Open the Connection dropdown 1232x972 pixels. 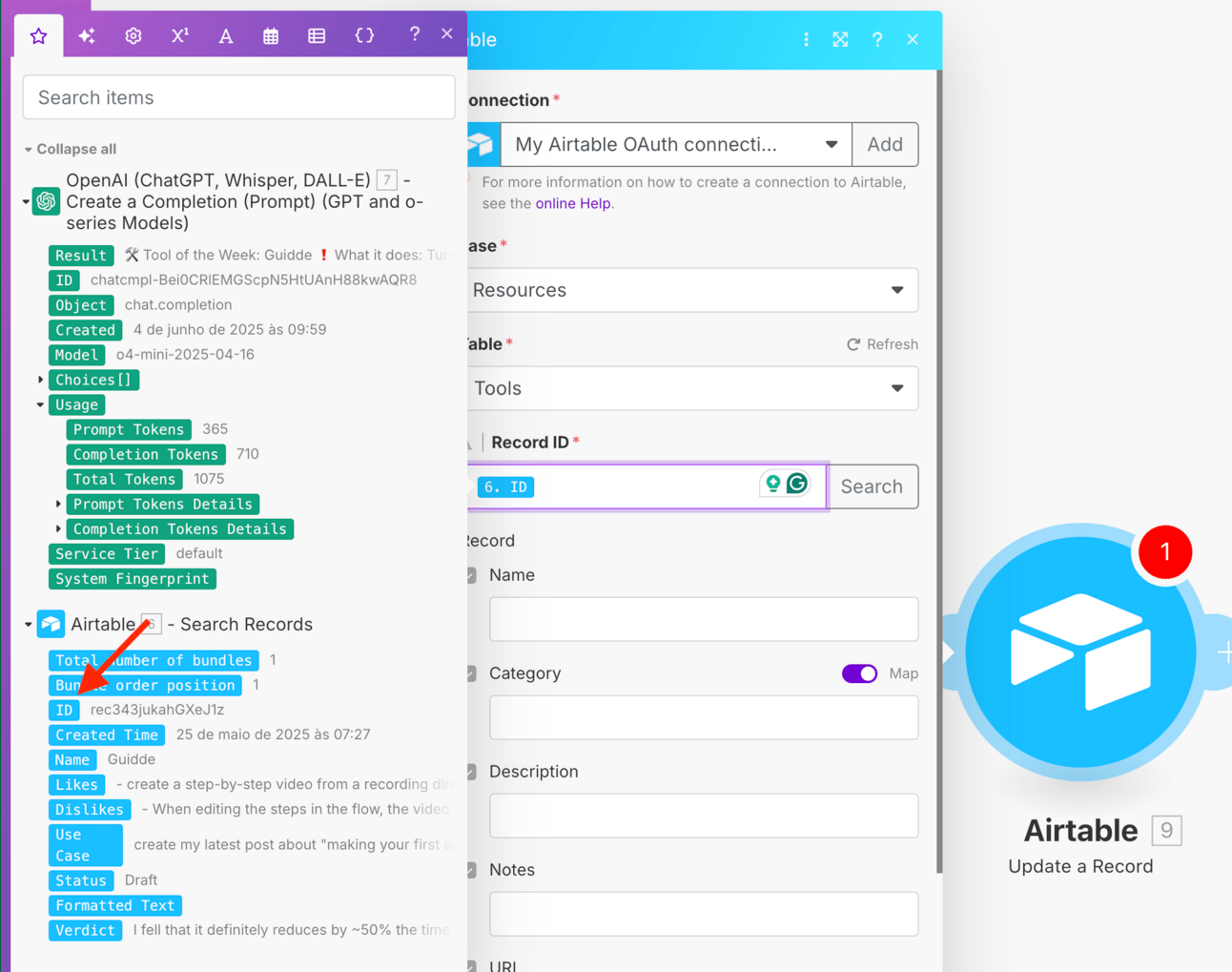click(x=676, y=144)
